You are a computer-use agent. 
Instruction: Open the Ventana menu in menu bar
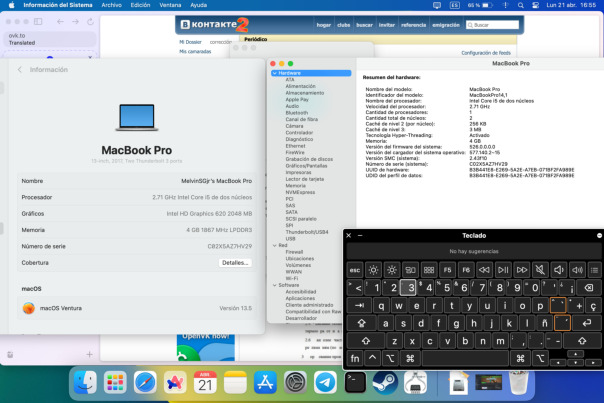coord(168,5)
